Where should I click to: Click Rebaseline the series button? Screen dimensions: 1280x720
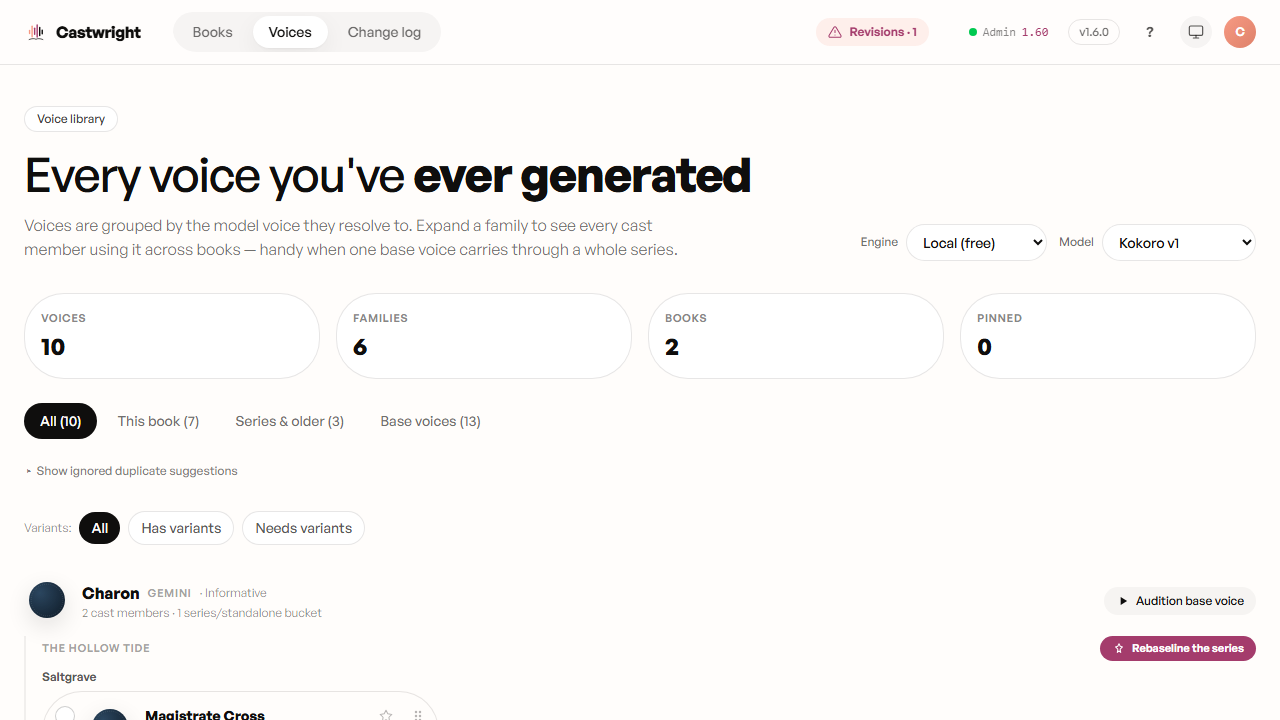[x=1178, y=648]
